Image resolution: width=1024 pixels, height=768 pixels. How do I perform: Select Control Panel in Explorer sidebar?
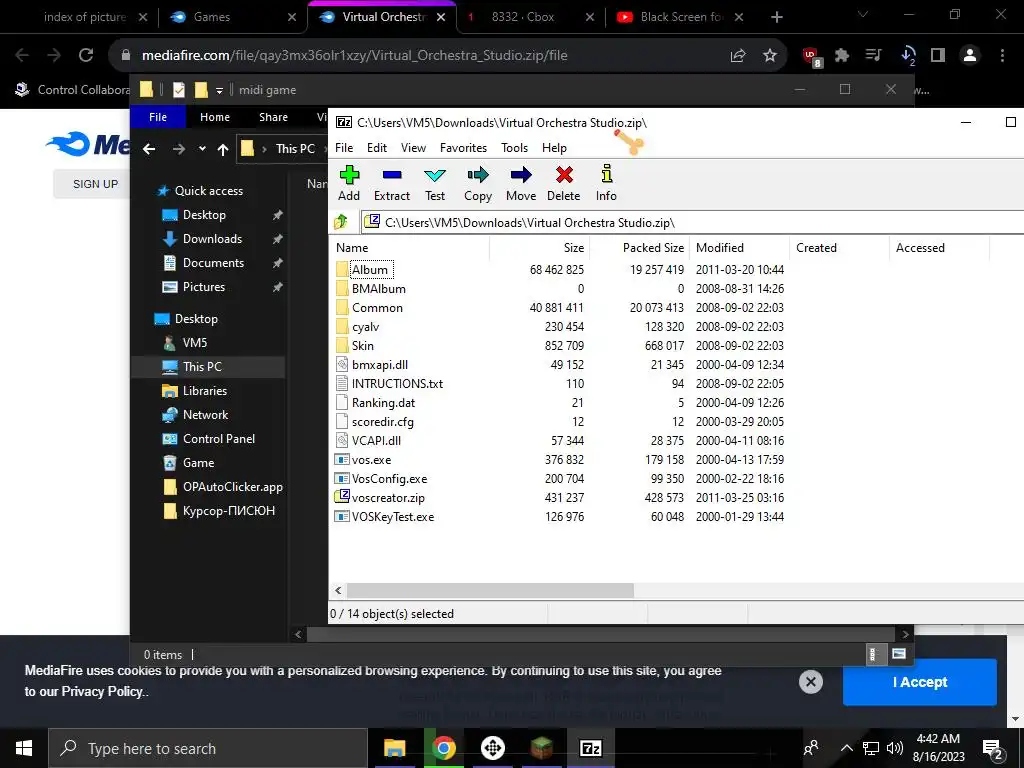pyautogui.click(x=219, y=439)
